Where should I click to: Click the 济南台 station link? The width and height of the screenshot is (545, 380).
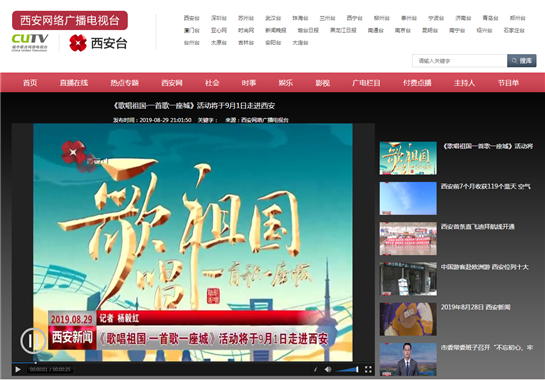(463, 18)
